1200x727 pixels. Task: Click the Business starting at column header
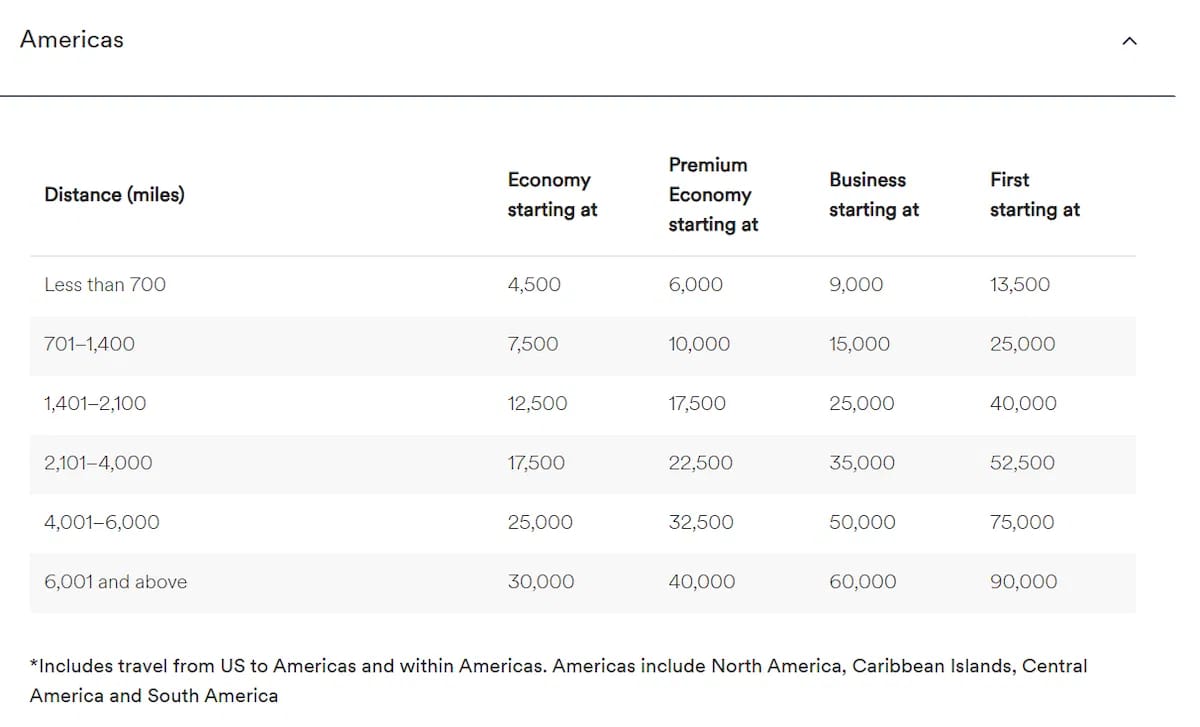874,195
